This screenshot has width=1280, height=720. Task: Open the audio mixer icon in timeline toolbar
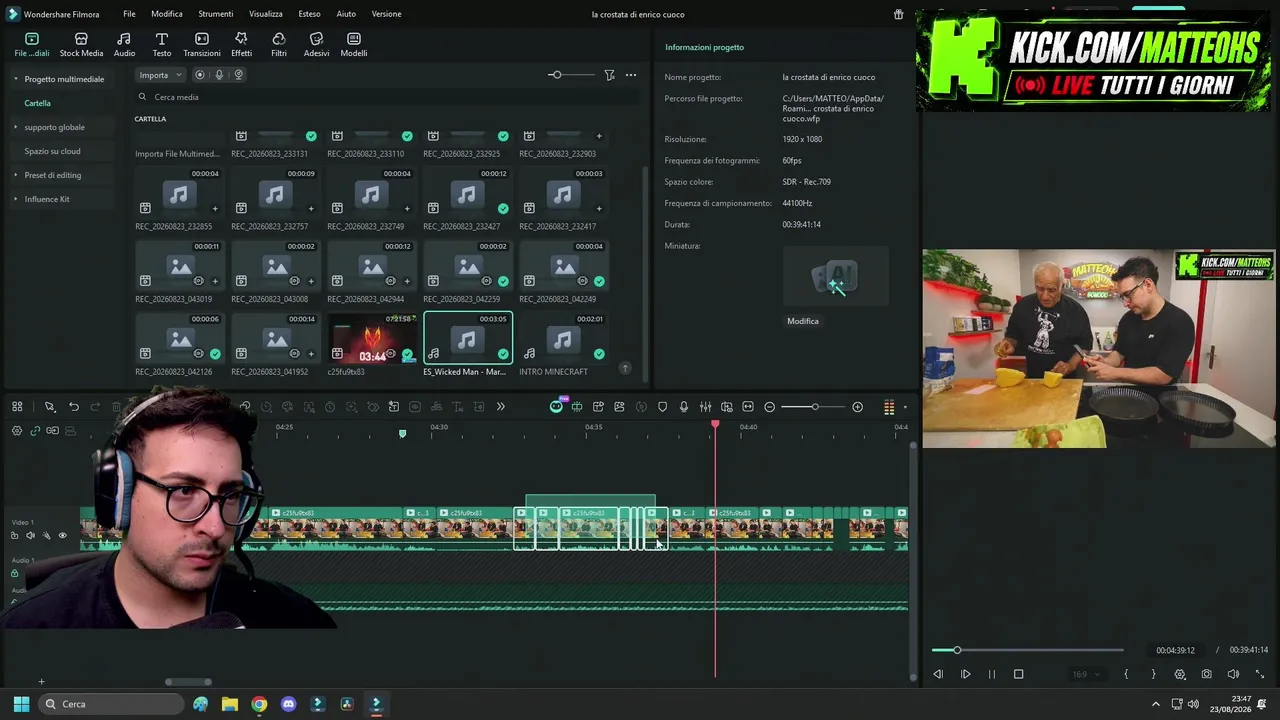coord(705,407)
